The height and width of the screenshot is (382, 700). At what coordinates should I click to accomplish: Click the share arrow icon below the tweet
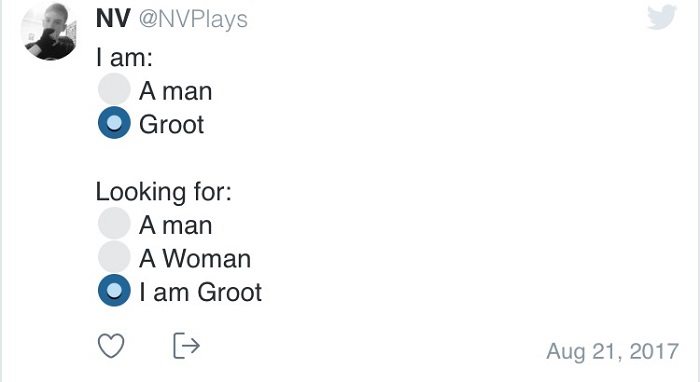coord(186,345)
